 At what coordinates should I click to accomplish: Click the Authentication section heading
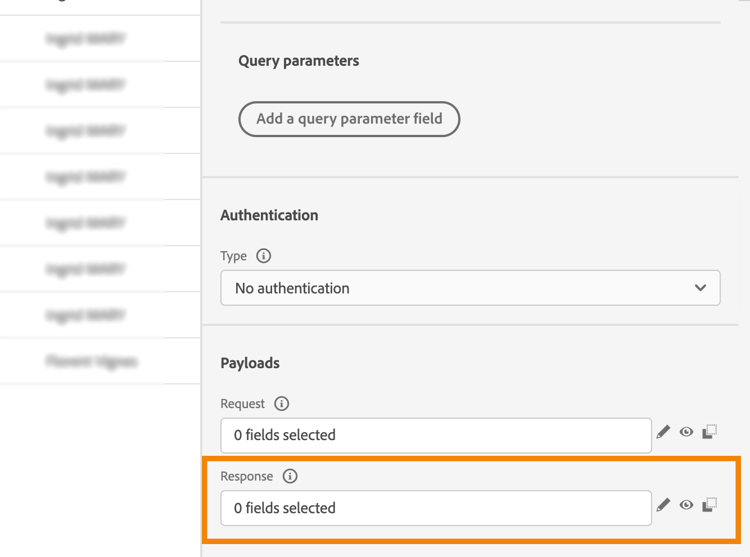(x=269, y=215)
